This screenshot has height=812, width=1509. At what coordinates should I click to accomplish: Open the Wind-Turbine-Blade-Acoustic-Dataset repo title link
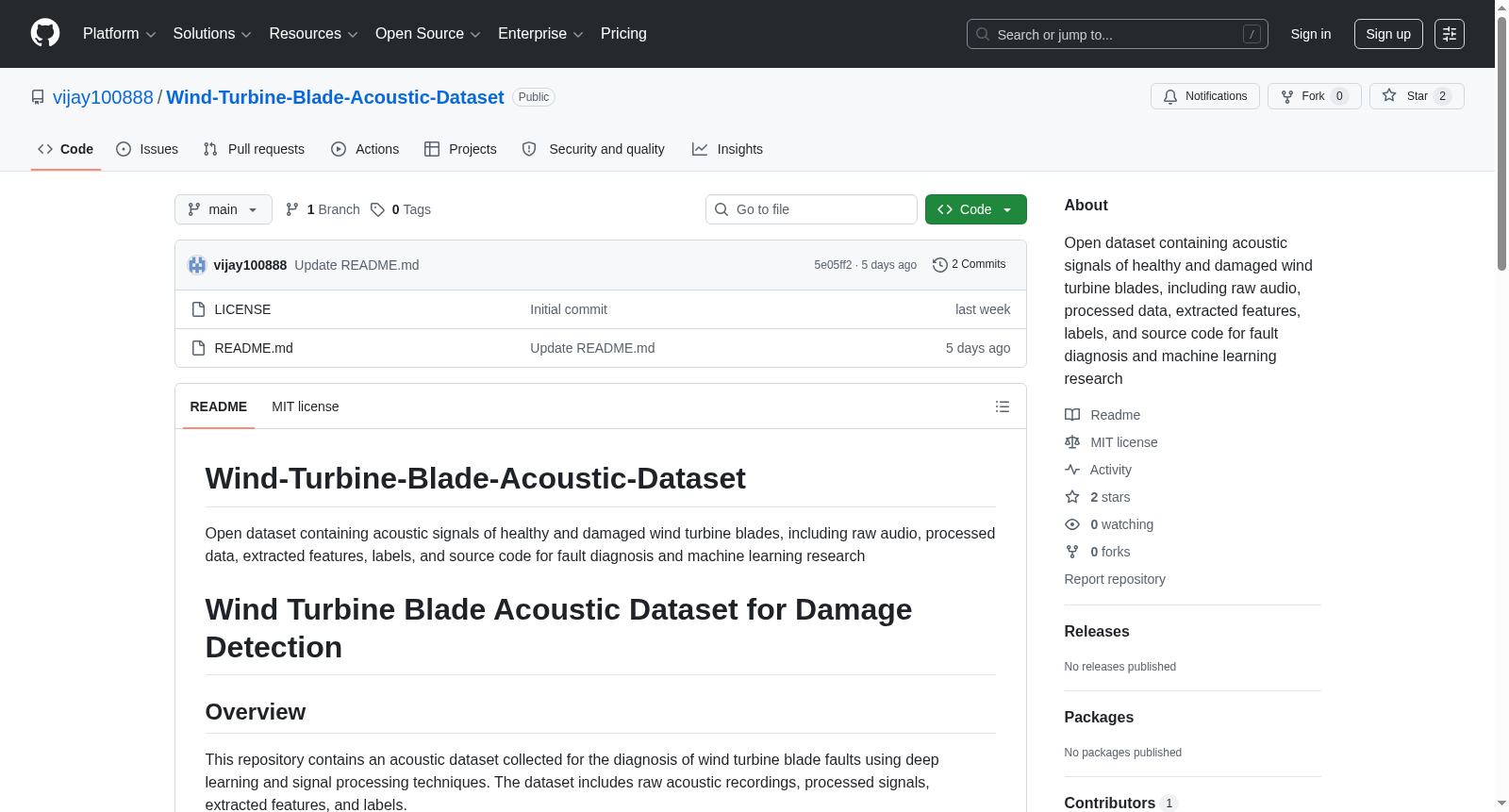tap(335, 97)
